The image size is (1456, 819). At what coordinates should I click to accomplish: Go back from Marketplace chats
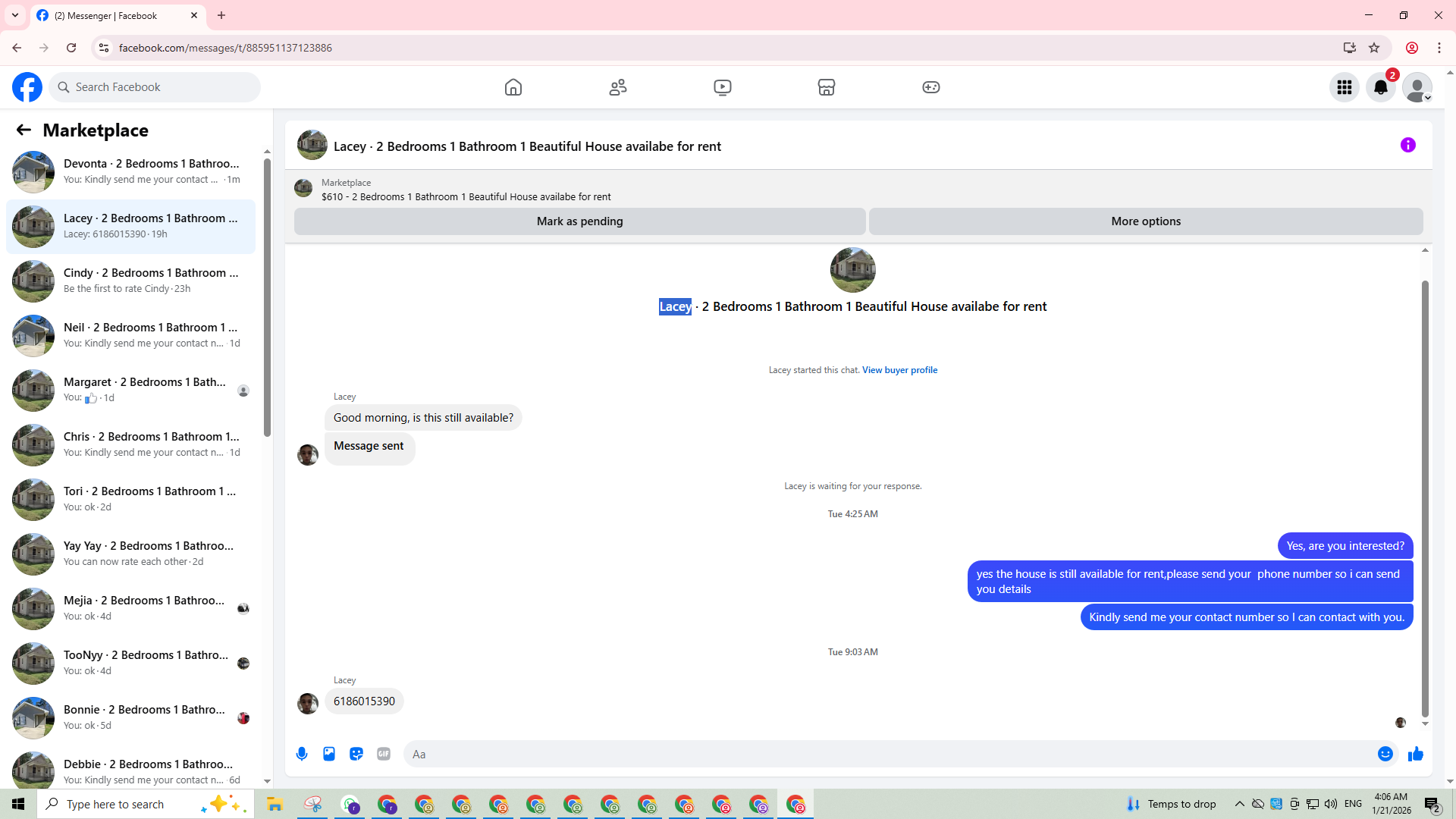(24, 130)
